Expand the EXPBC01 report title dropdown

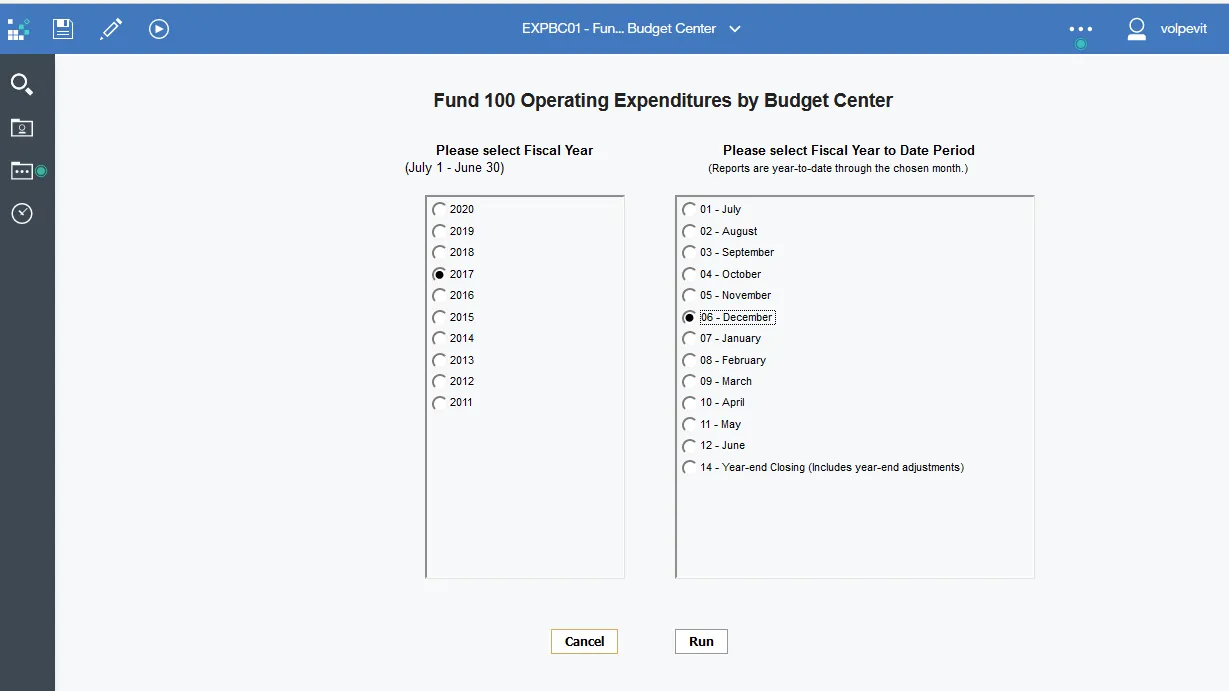735,29
